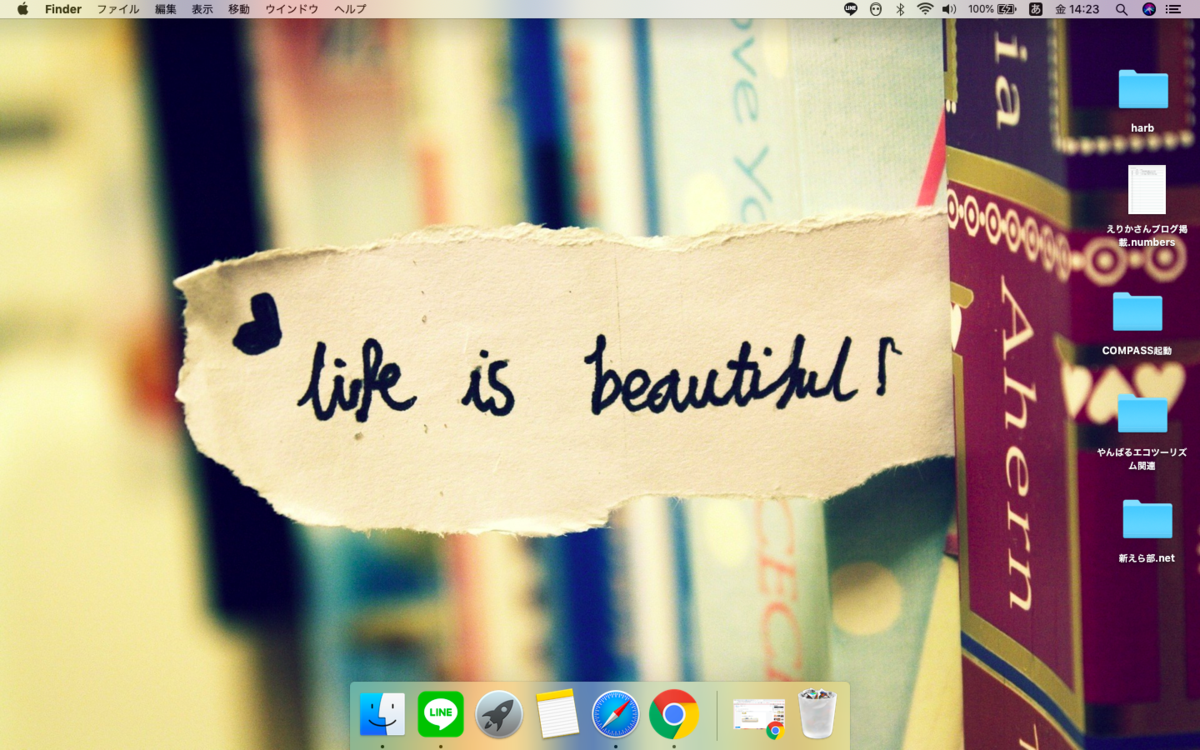This screenshot has width=1200, height=750.
Task: Open Google Chrome from the Dock
Action: pyautogui.click(x=674, y=715)
